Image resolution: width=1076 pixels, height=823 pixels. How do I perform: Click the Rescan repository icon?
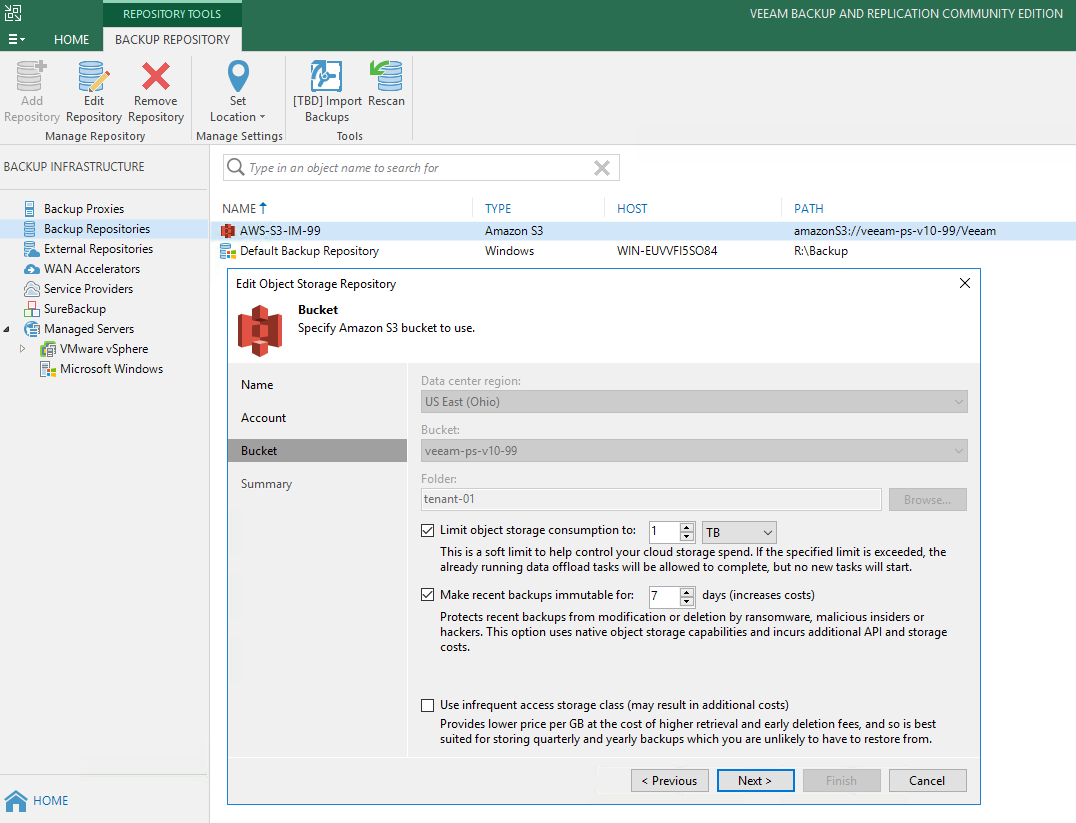click(x=386, y=76)
